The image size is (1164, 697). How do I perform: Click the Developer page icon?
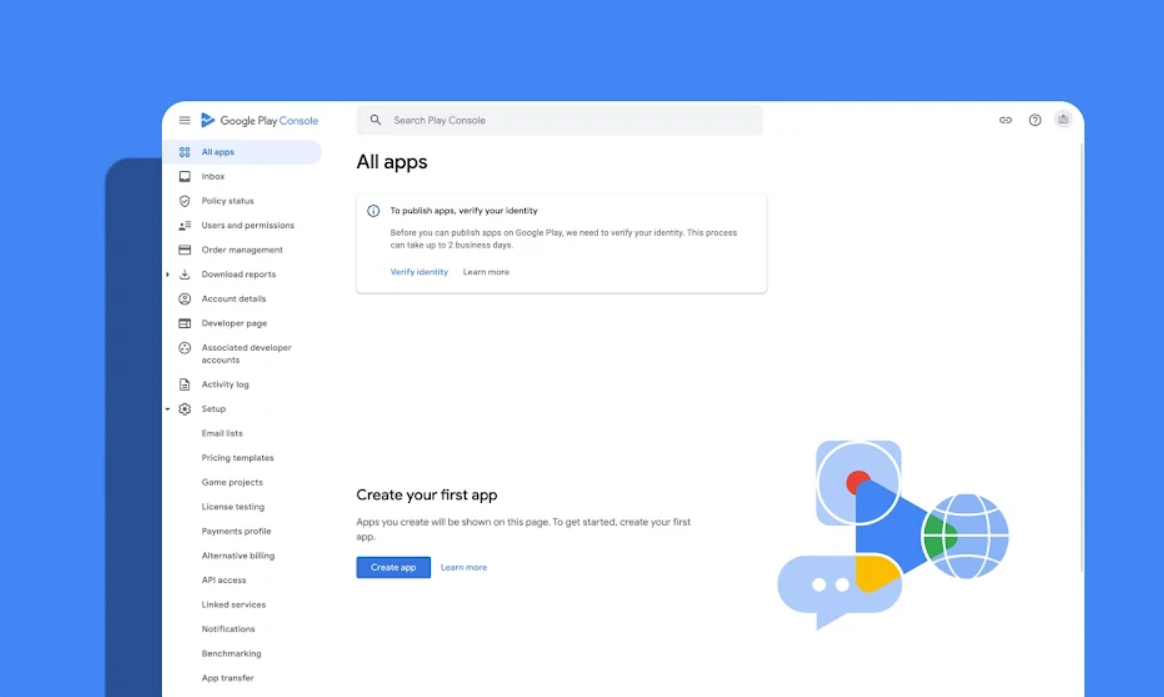(184, 324)
